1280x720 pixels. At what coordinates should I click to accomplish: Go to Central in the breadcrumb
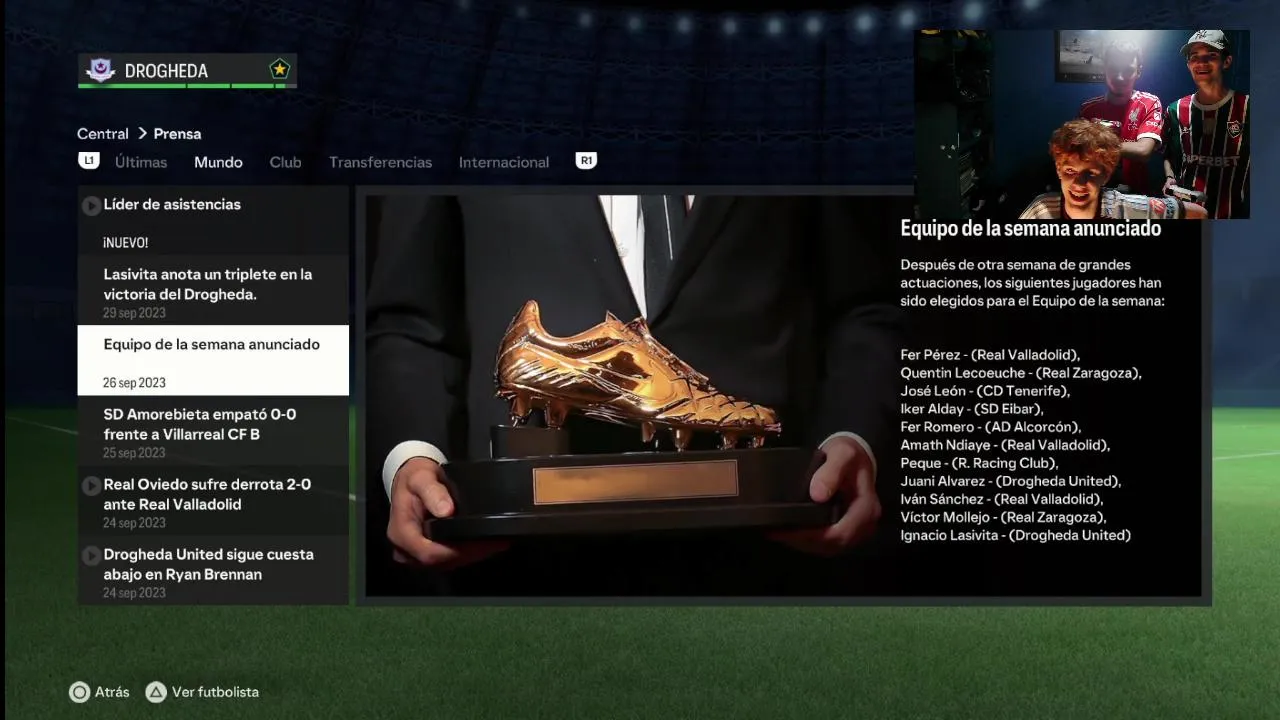point(103,133)
